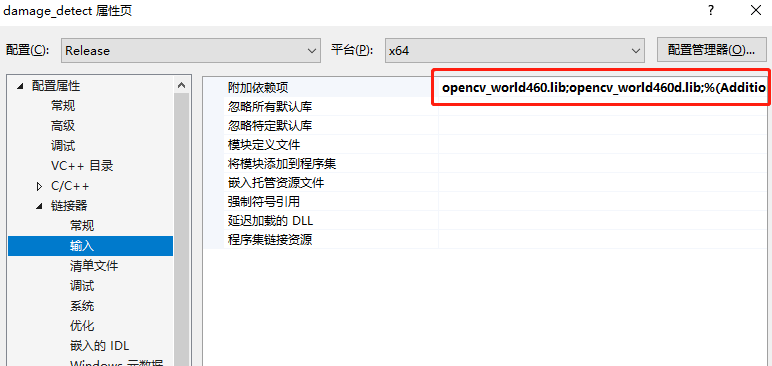Screen dimensions: 772x366
Task: Collapse the 链接器 tree node
Action: coord(39,206)
